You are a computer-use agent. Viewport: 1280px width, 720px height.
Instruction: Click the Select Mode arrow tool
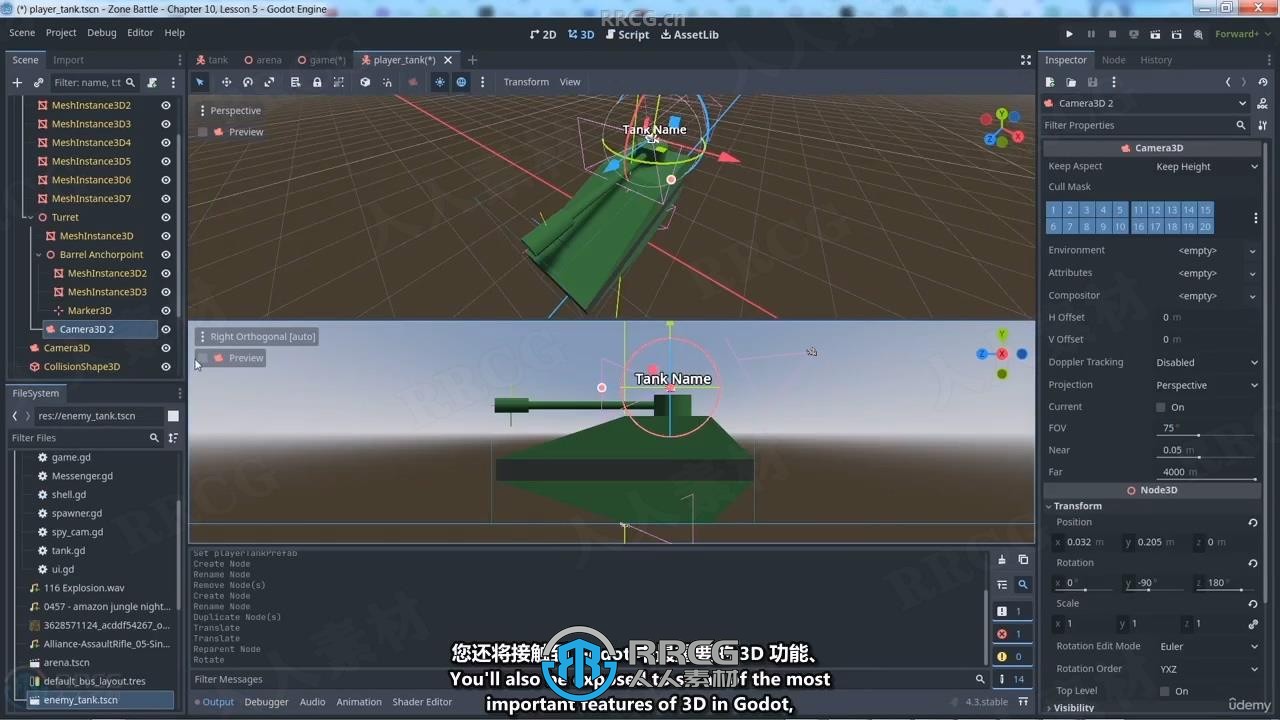(x=200, y=82)
